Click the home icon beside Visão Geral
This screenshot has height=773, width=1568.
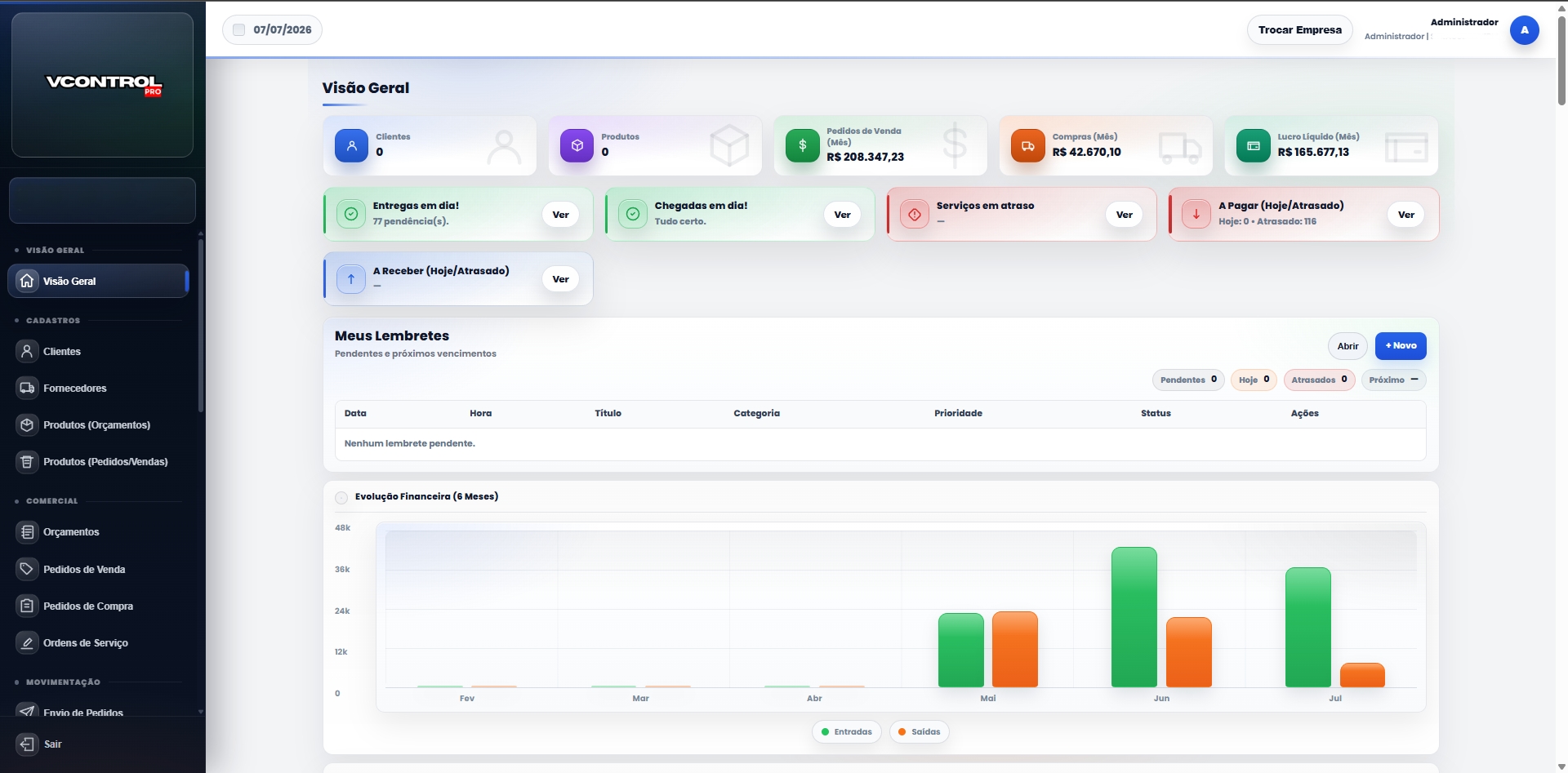coord(27,281)
